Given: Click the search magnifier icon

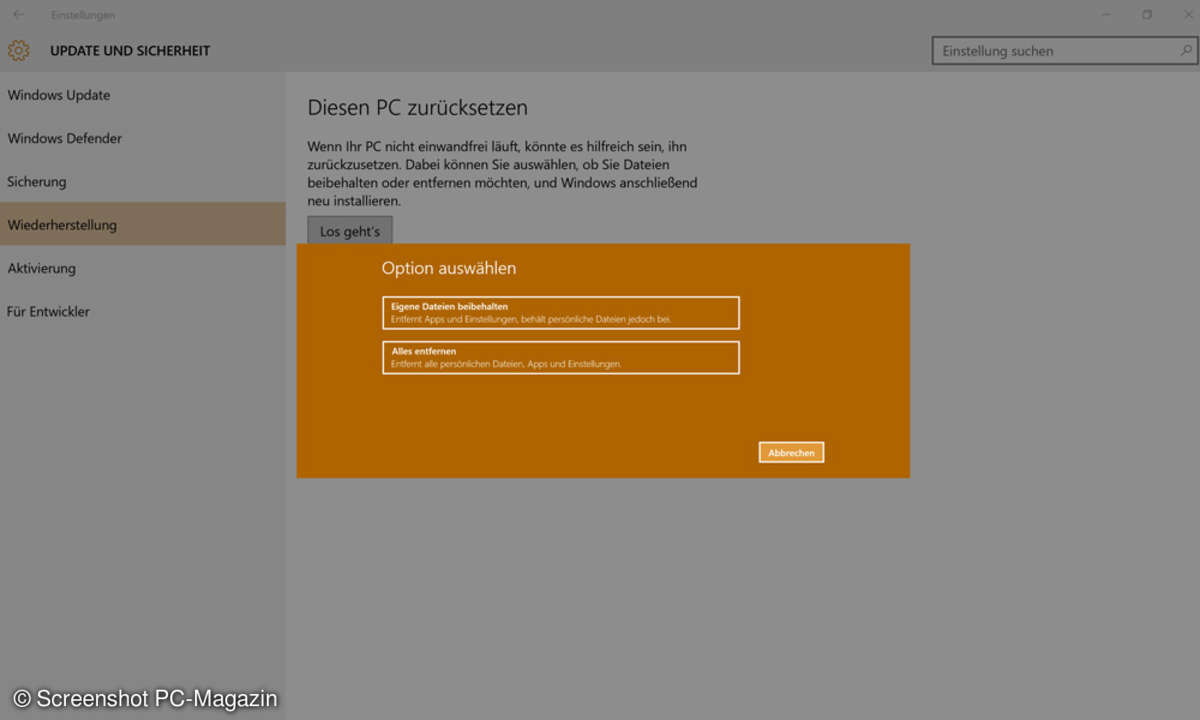Looking at the screenshot, I should (x=1185, y=51).
